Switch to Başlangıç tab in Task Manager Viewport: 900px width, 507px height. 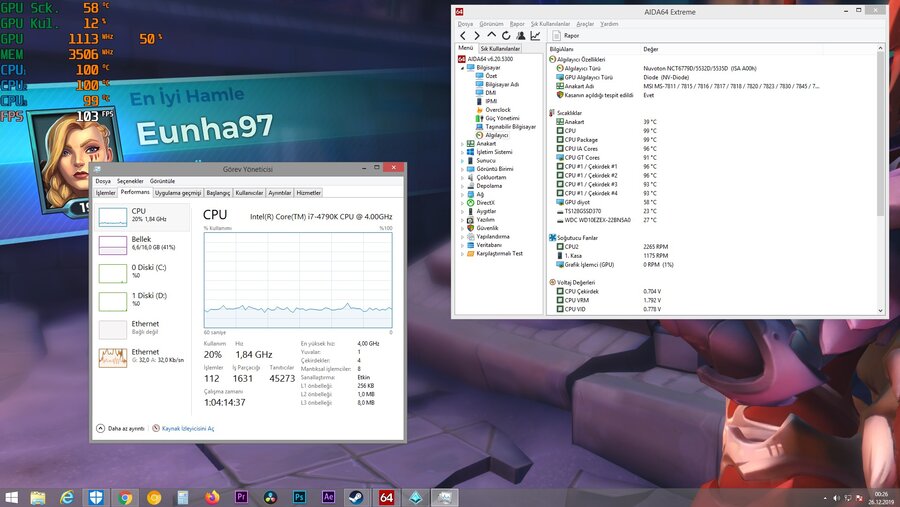point(218,193)
